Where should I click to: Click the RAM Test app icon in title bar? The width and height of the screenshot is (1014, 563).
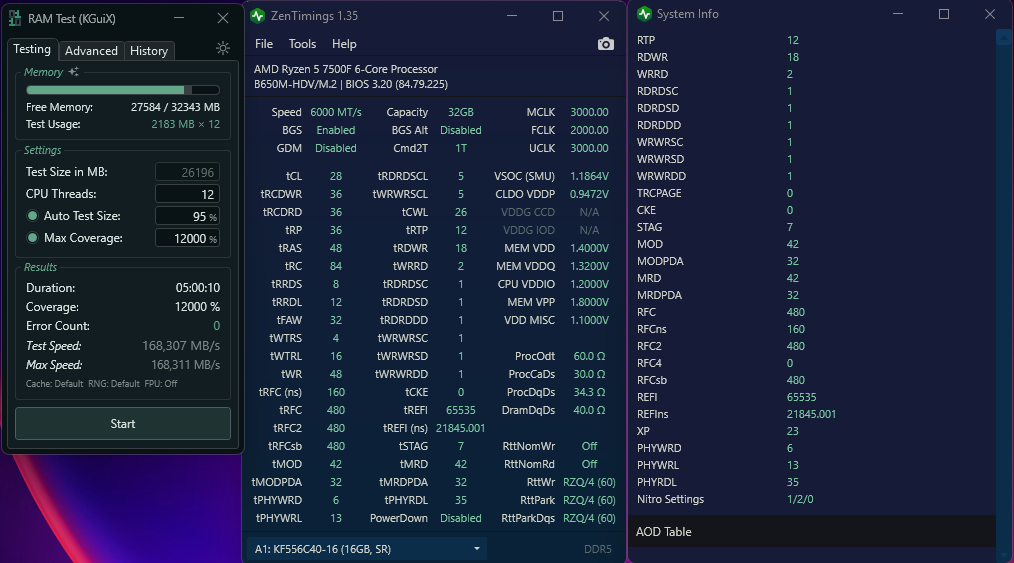click(x=15, y=18)
